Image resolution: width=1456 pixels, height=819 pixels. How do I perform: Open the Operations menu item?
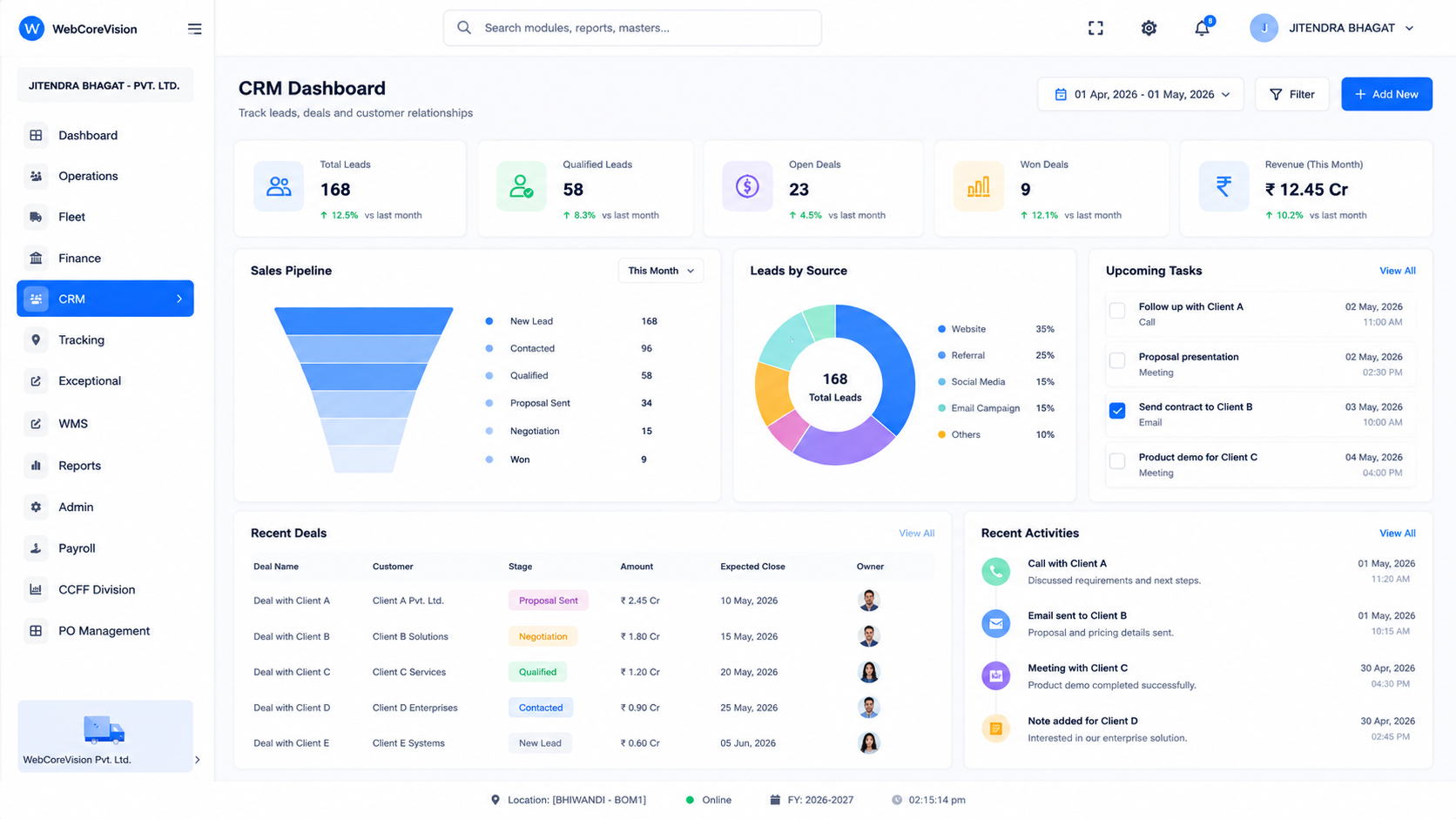pyautogui.click(x=105, y=176)
